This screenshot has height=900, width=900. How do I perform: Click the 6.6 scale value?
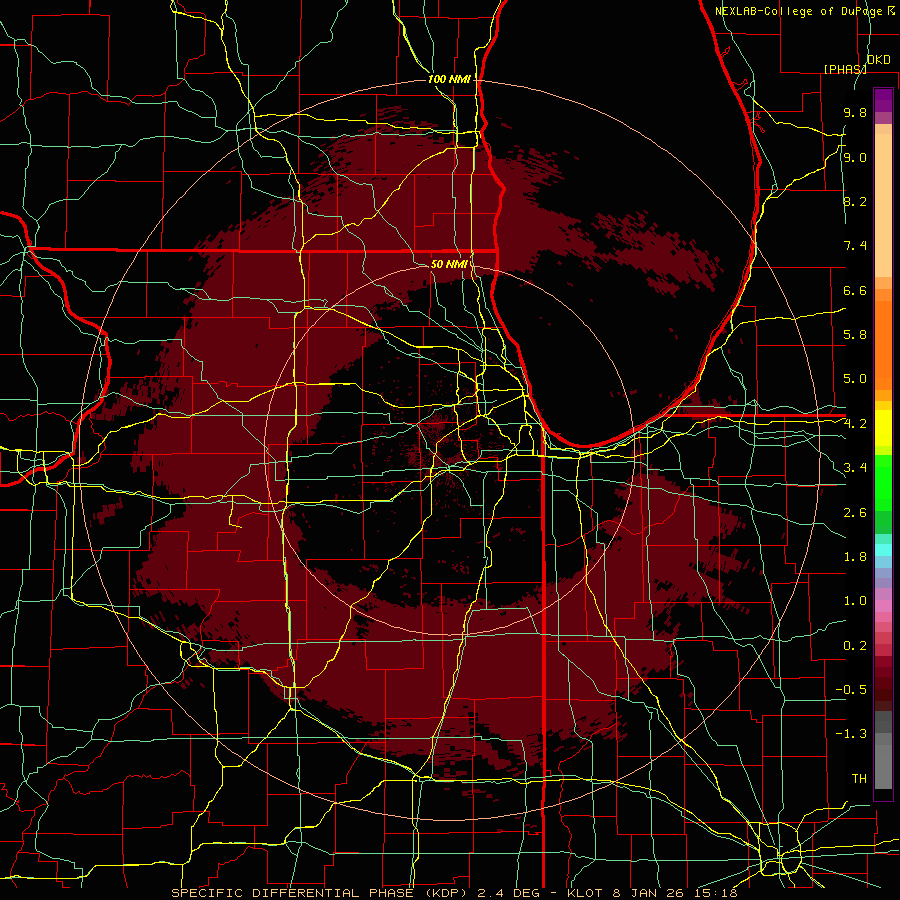tap(855, 290)
